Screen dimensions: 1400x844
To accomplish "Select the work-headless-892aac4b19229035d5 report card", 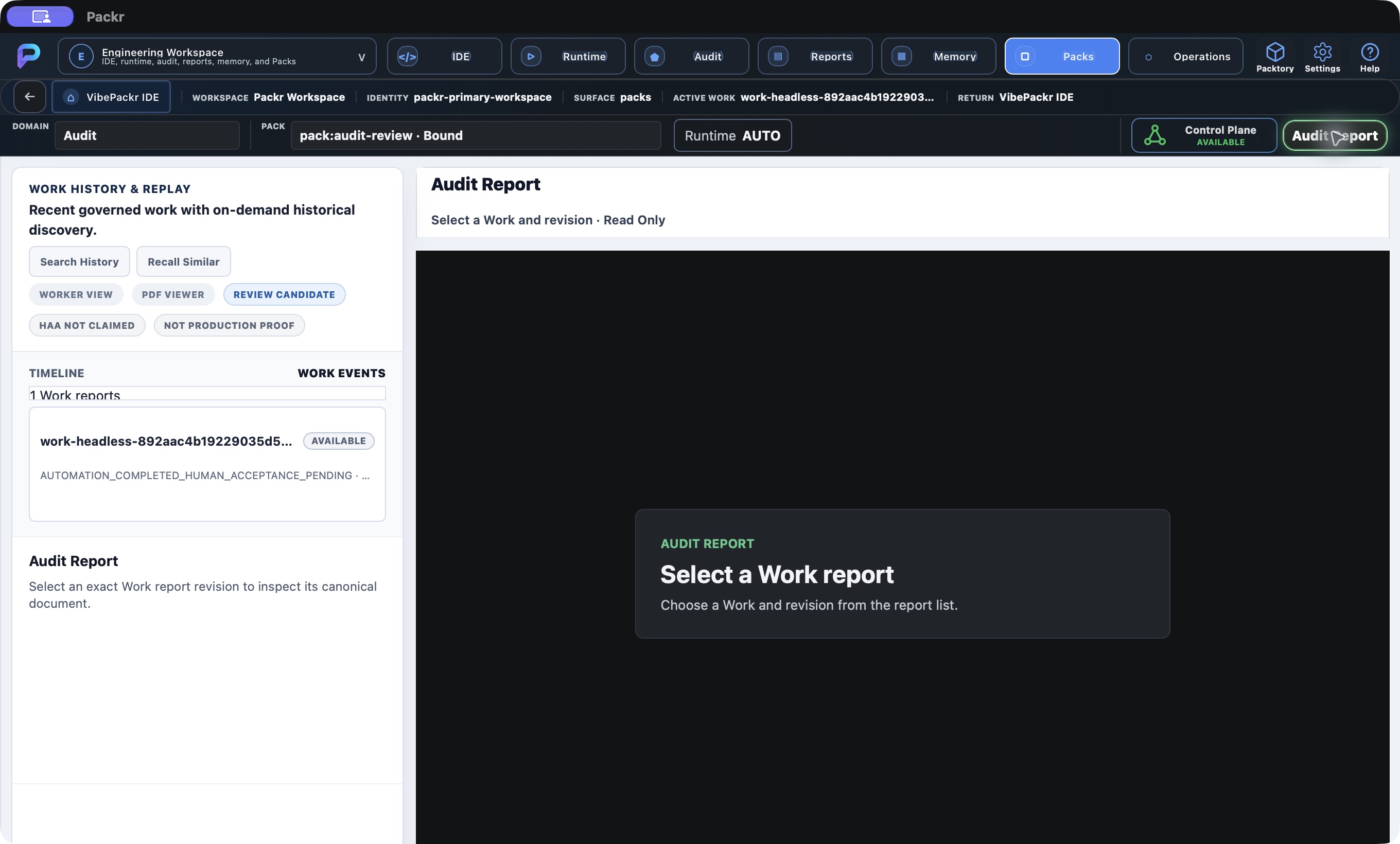I will 207,464.
